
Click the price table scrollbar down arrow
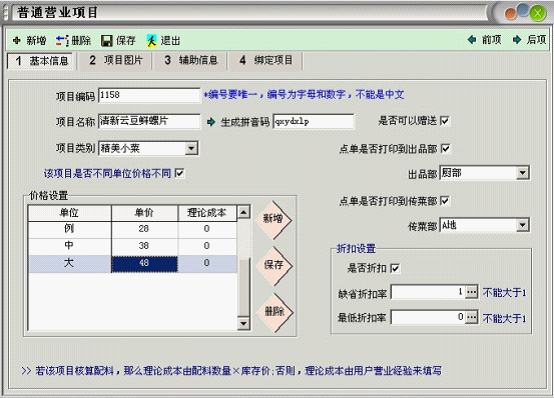pos(243,323)
